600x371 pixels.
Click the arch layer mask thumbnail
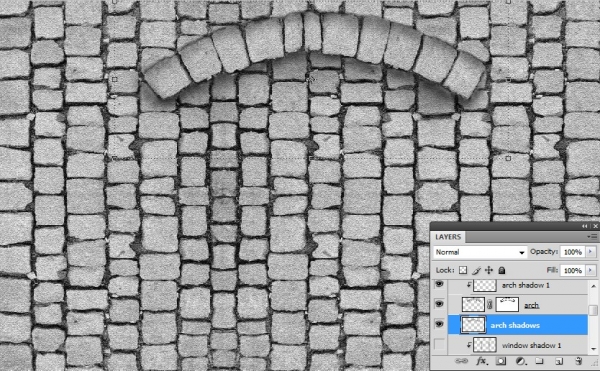507,304
